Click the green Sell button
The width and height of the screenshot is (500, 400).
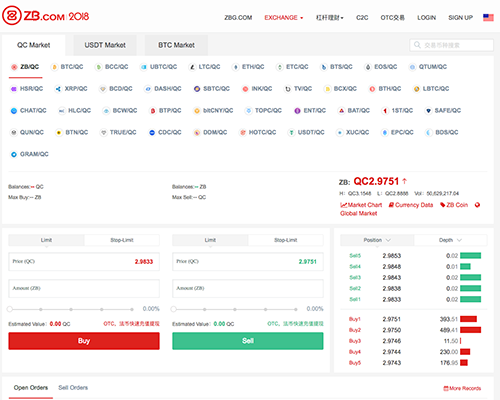[x=248, y=341]
